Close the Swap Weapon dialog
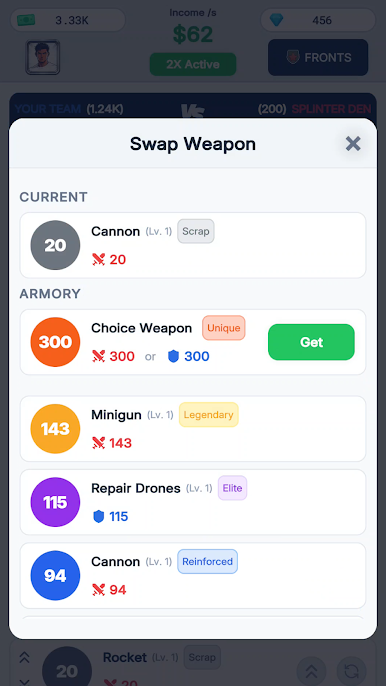 (x=353, y=144)
